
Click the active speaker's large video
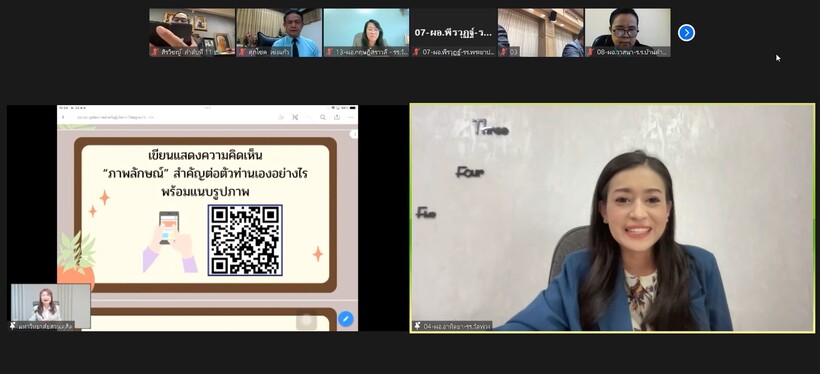point(612,218)
